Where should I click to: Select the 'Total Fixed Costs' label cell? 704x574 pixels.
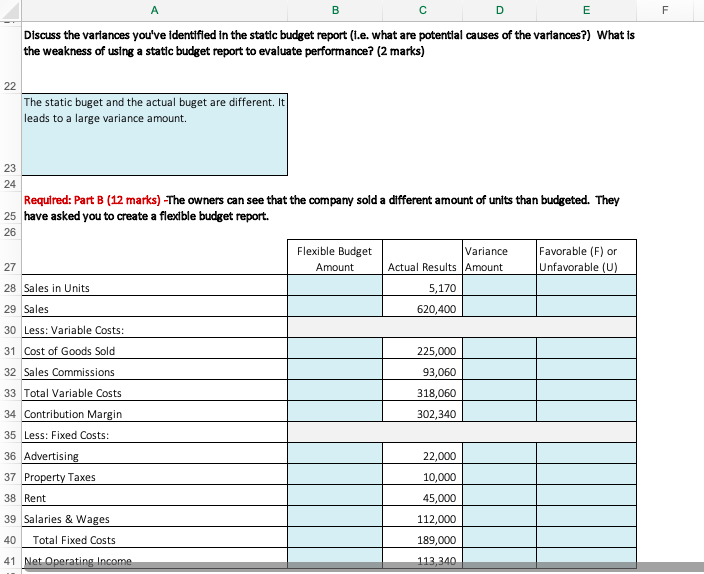154,537
